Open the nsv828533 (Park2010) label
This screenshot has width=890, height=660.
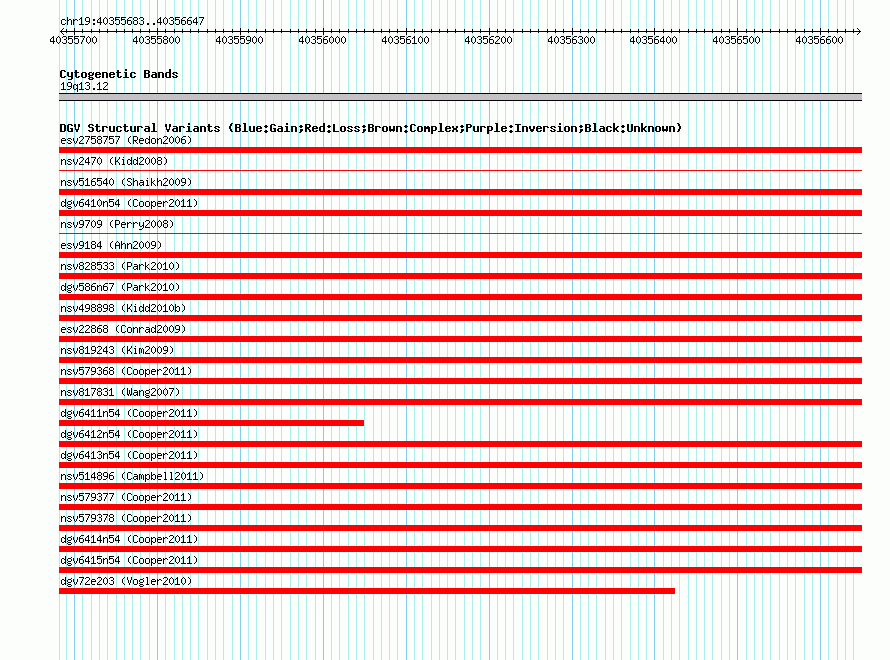pos(120,266)
